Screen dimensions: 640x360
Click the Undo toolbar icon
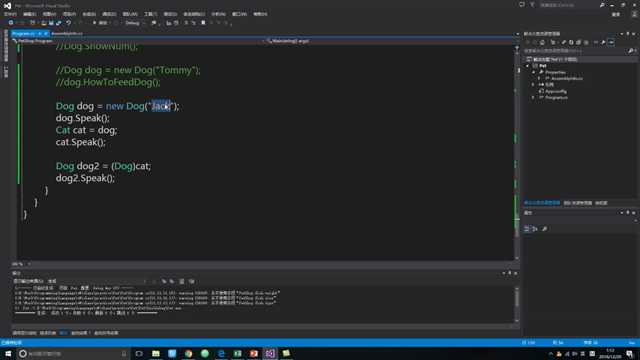68,23
